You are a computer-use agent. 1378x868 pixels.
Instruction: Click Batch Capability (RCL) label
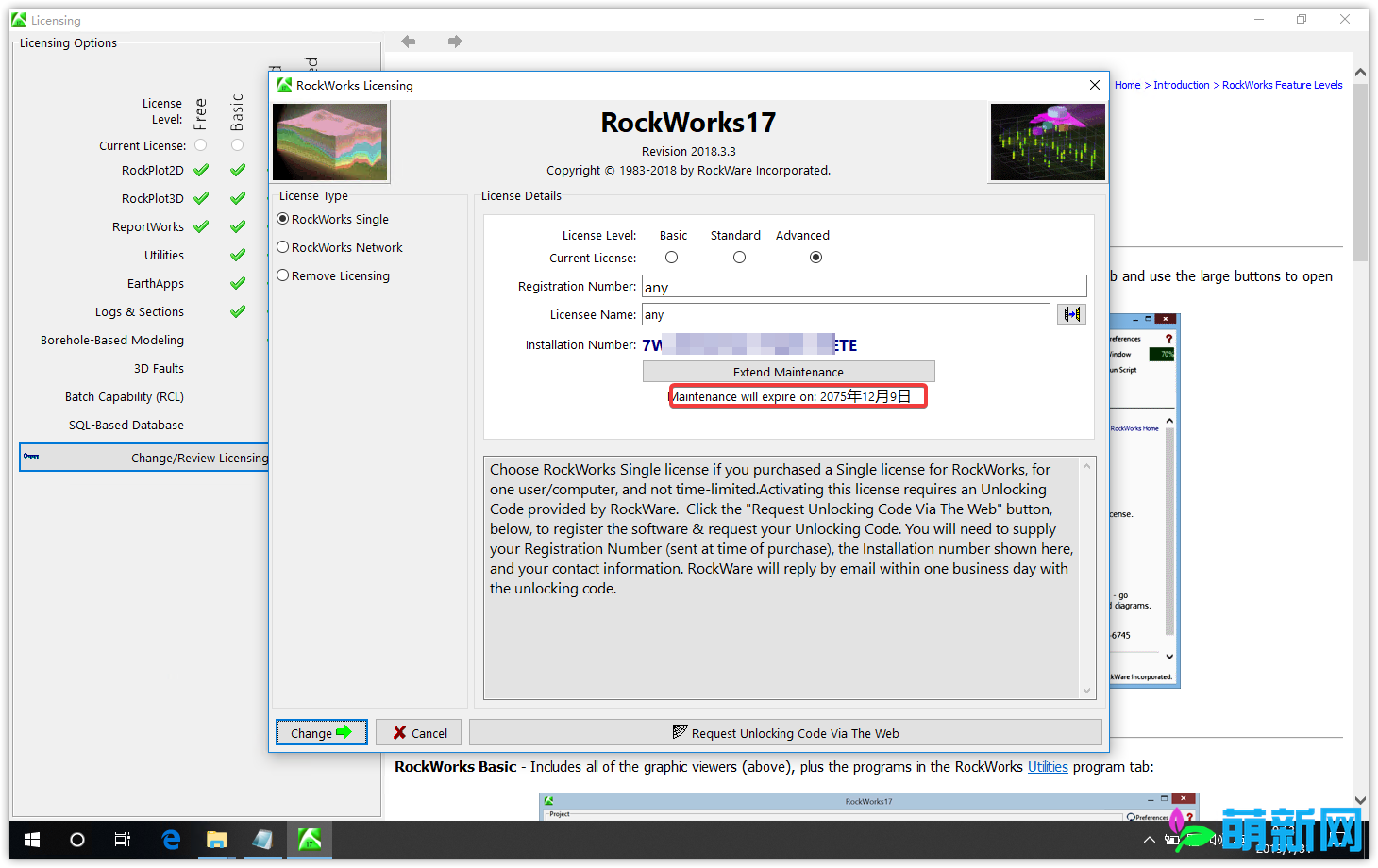tap(125, 397)
